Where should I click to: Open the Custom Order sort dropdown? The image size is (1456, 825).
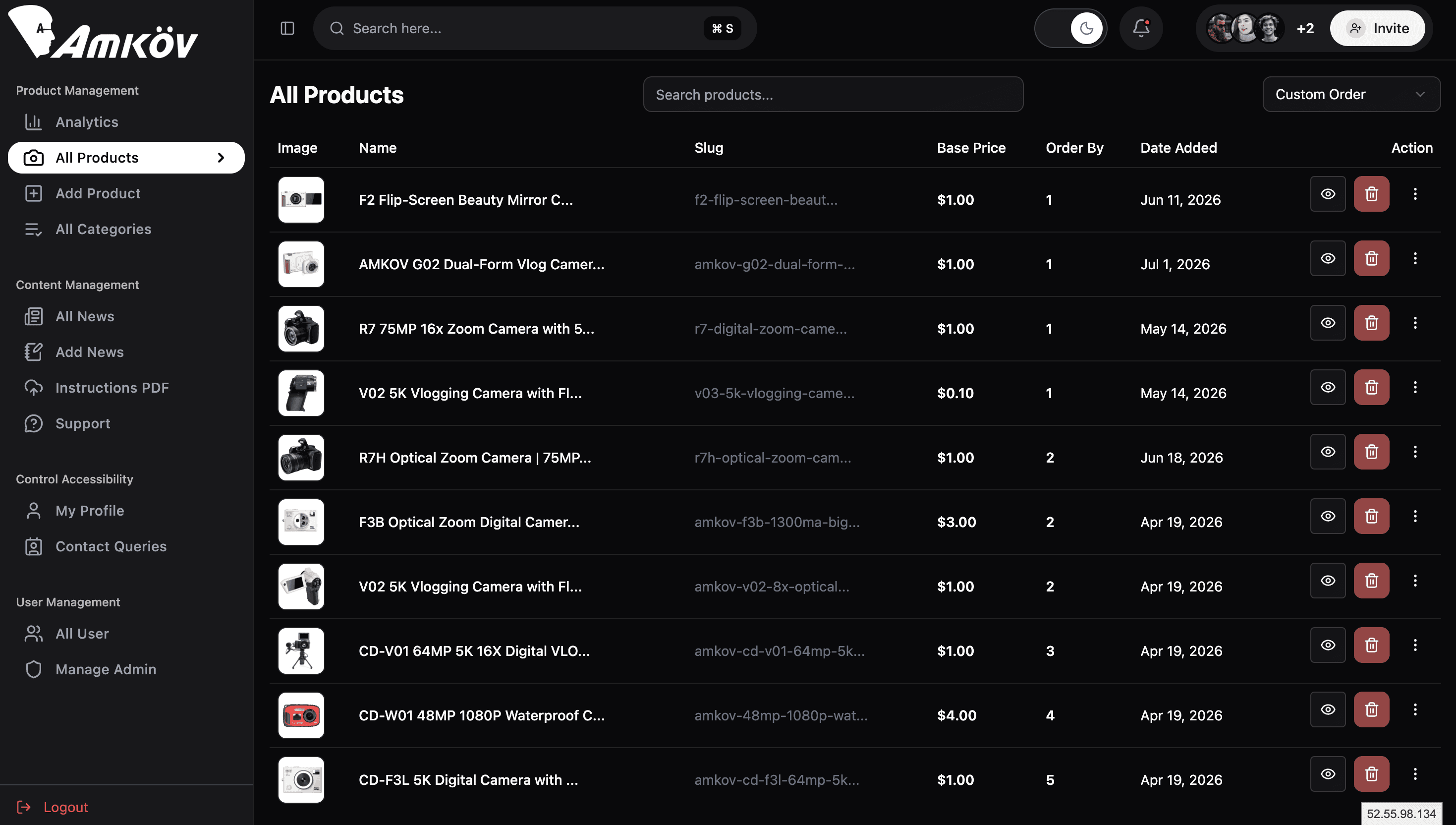[1351, 94]
